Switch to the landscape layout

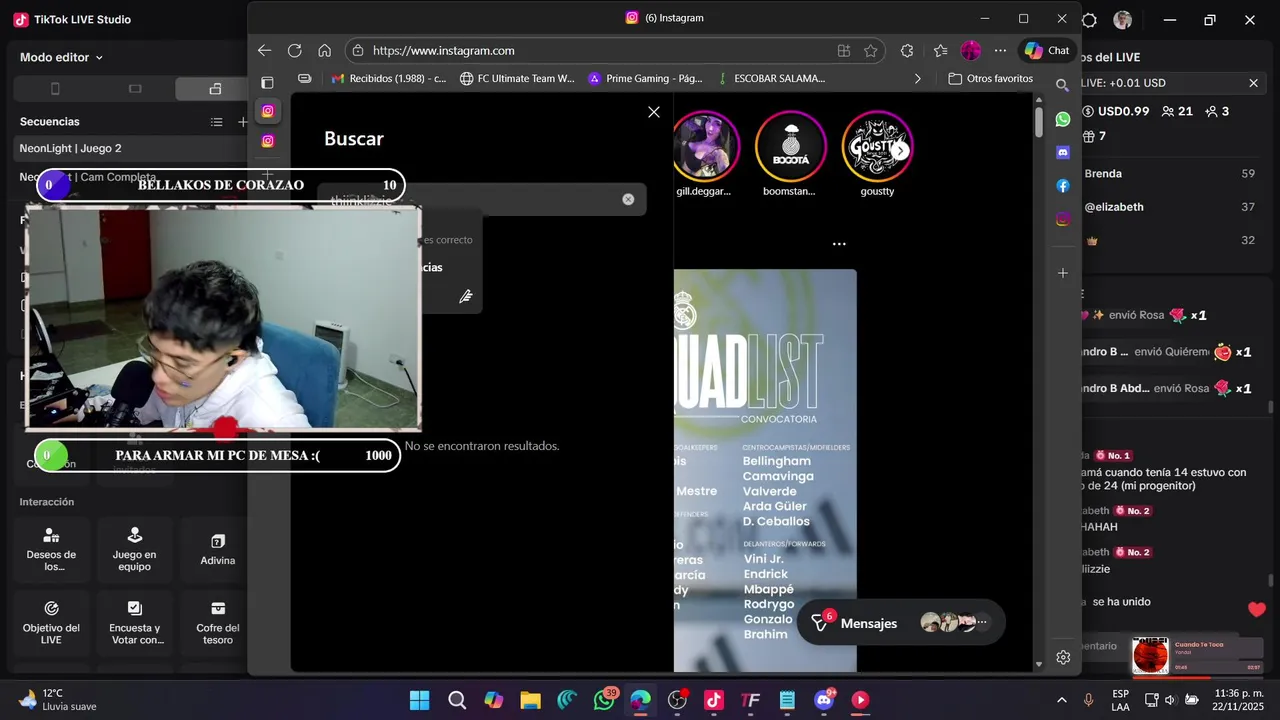[135, 89]
